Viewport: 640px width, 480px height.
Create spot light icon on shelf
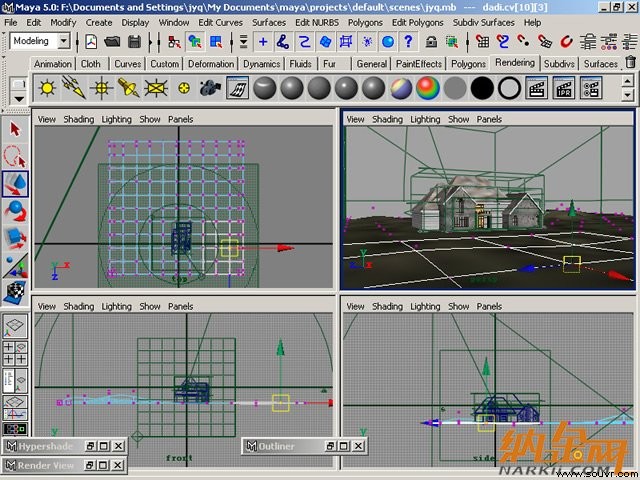coord(129,88)
